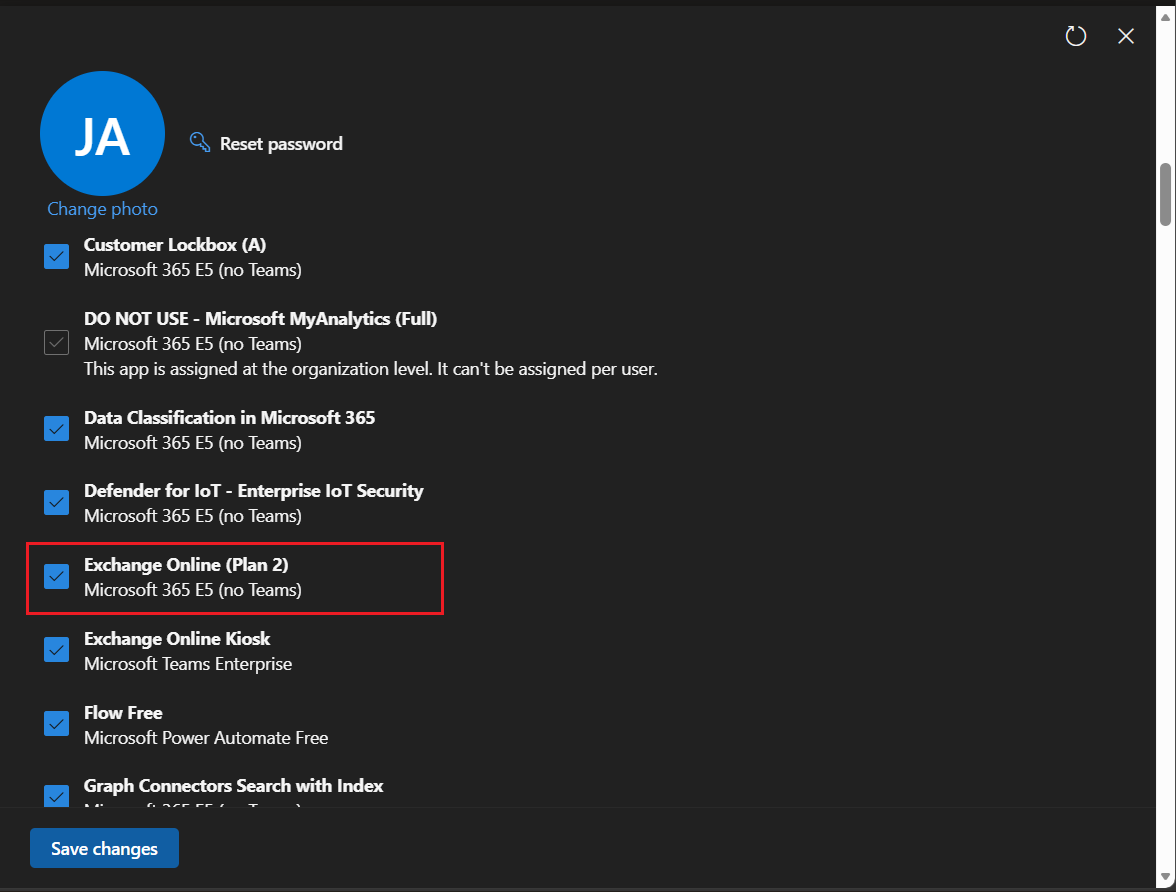Open the Change photo link
The height and width of the screenshot is (892, 1176).
(x=102, y=209)
